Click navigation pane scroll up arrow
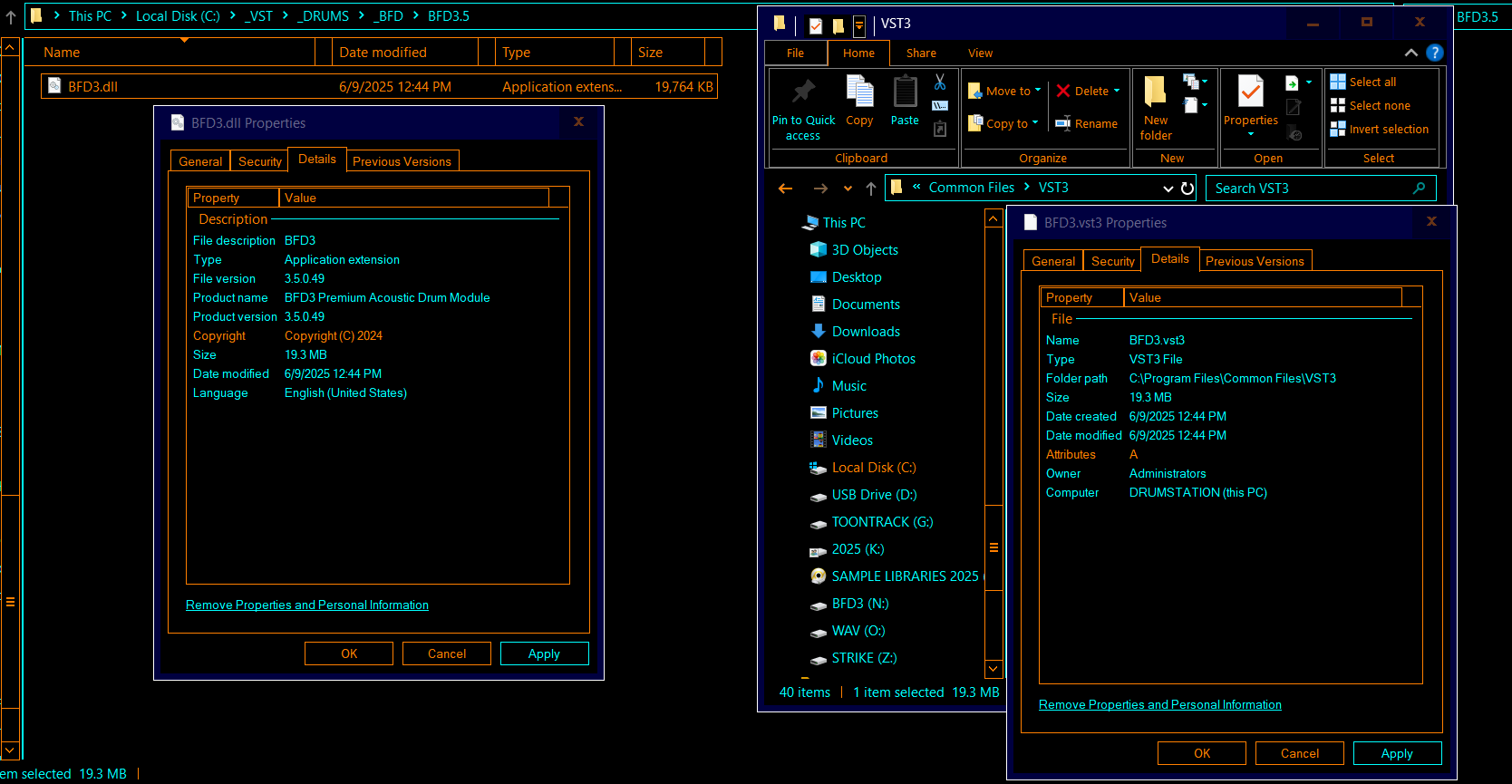The height and width of the screenshot is (784, 1512). pyautogui.click(x=993, y=219)
